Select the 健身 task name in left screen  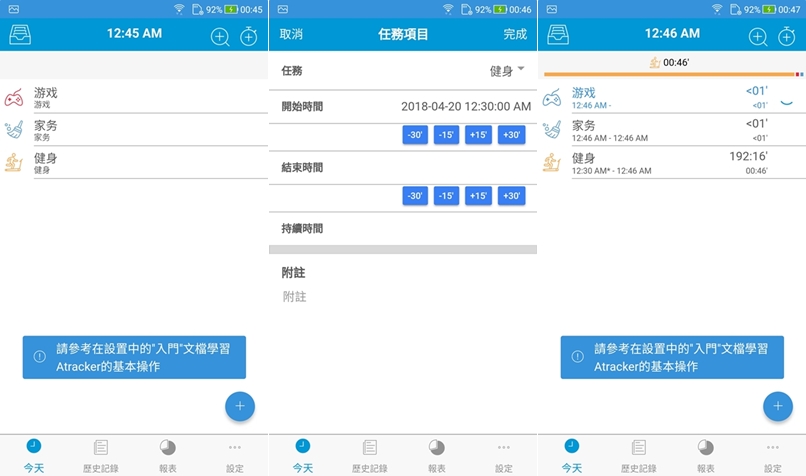(46, 158)
